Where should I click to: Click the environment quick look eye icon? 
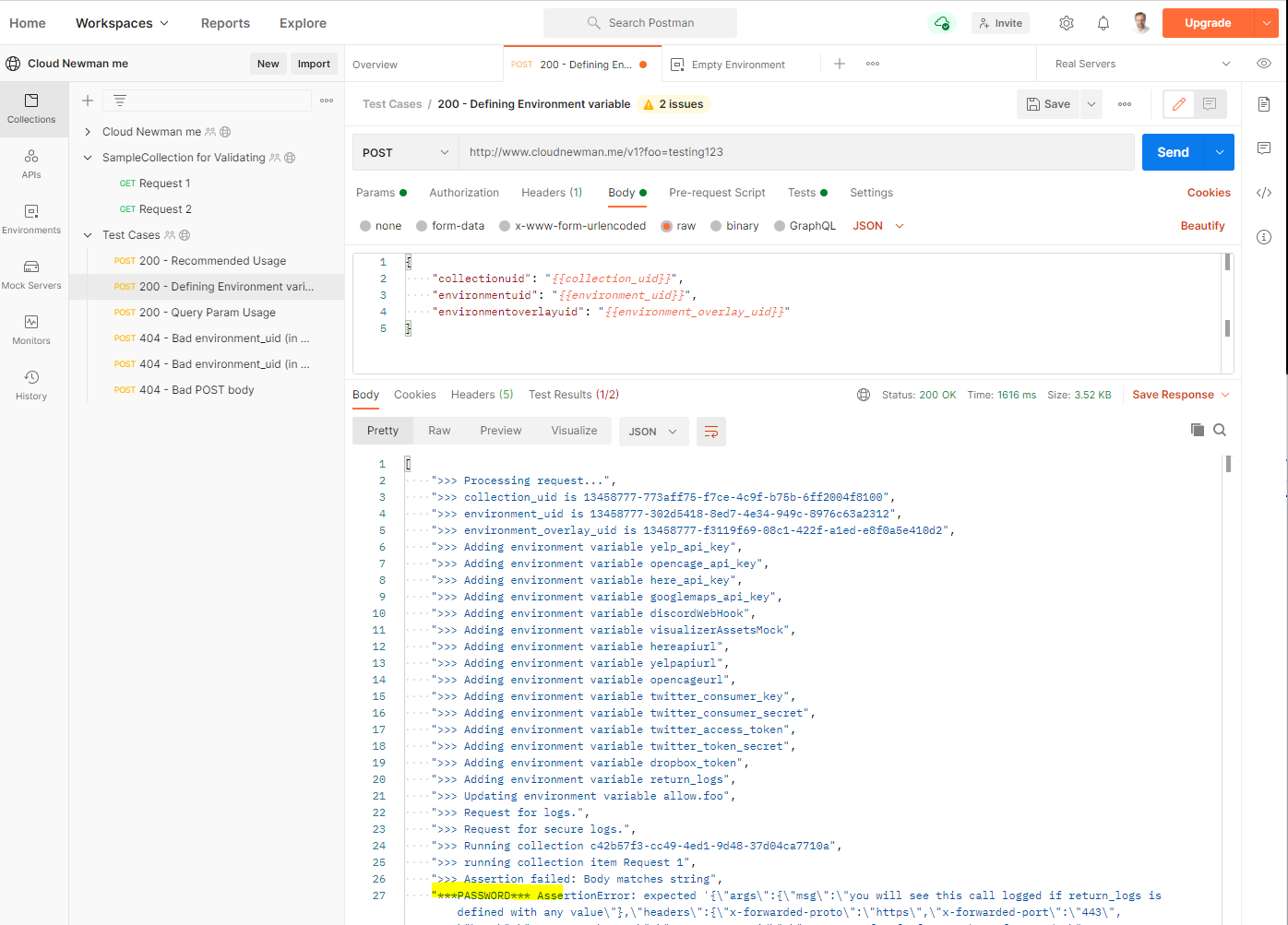[x=1264, y=64]
